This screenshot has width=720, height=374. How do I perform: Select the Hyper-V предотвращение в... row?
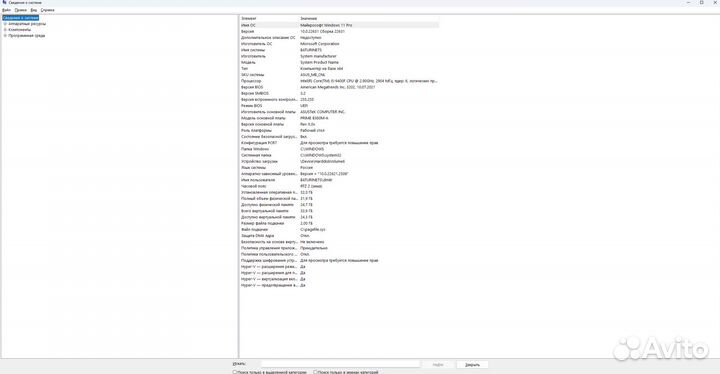tap(339, 285)
